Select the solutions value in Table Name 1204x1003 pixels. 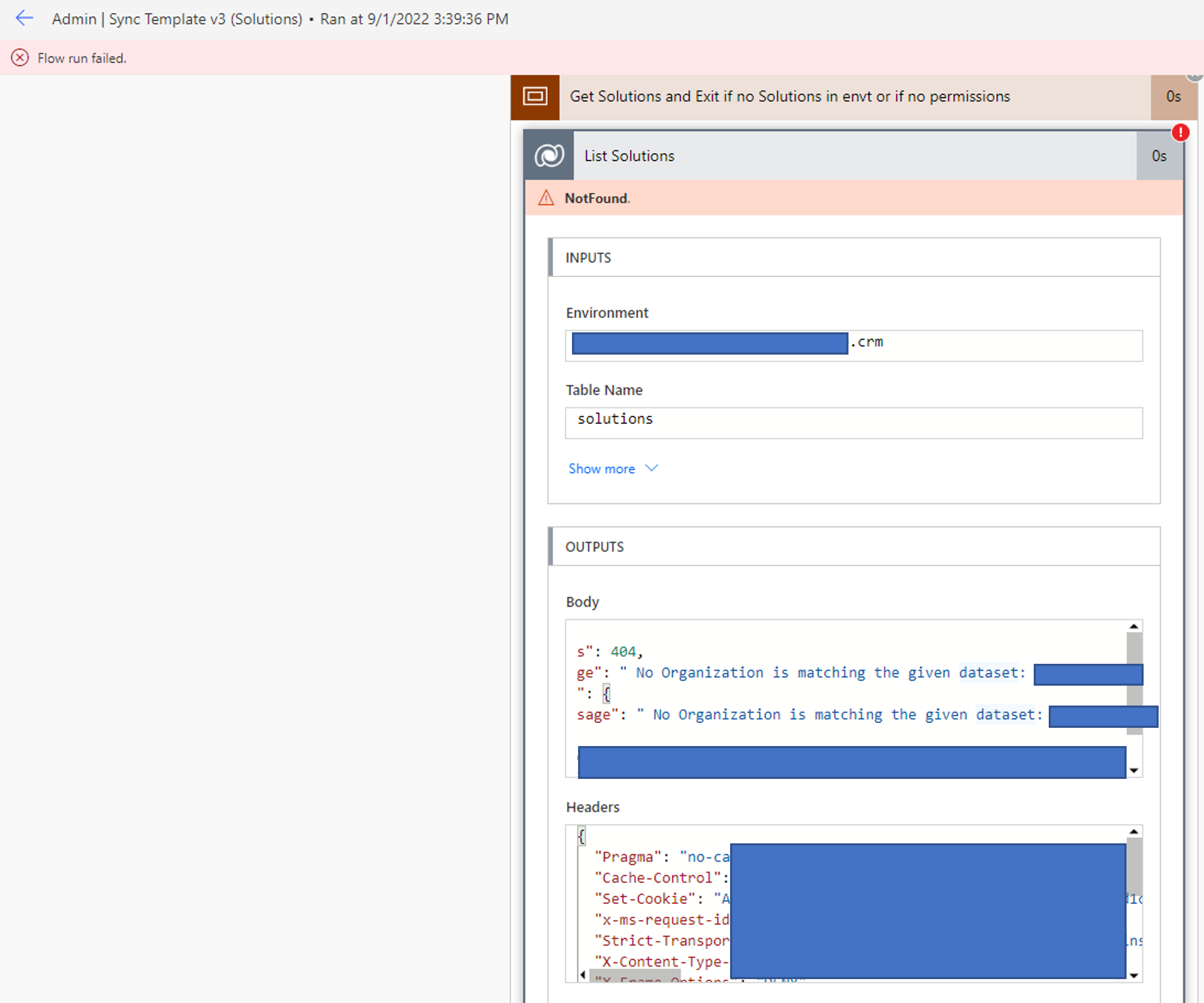click(x=615, y=418)
